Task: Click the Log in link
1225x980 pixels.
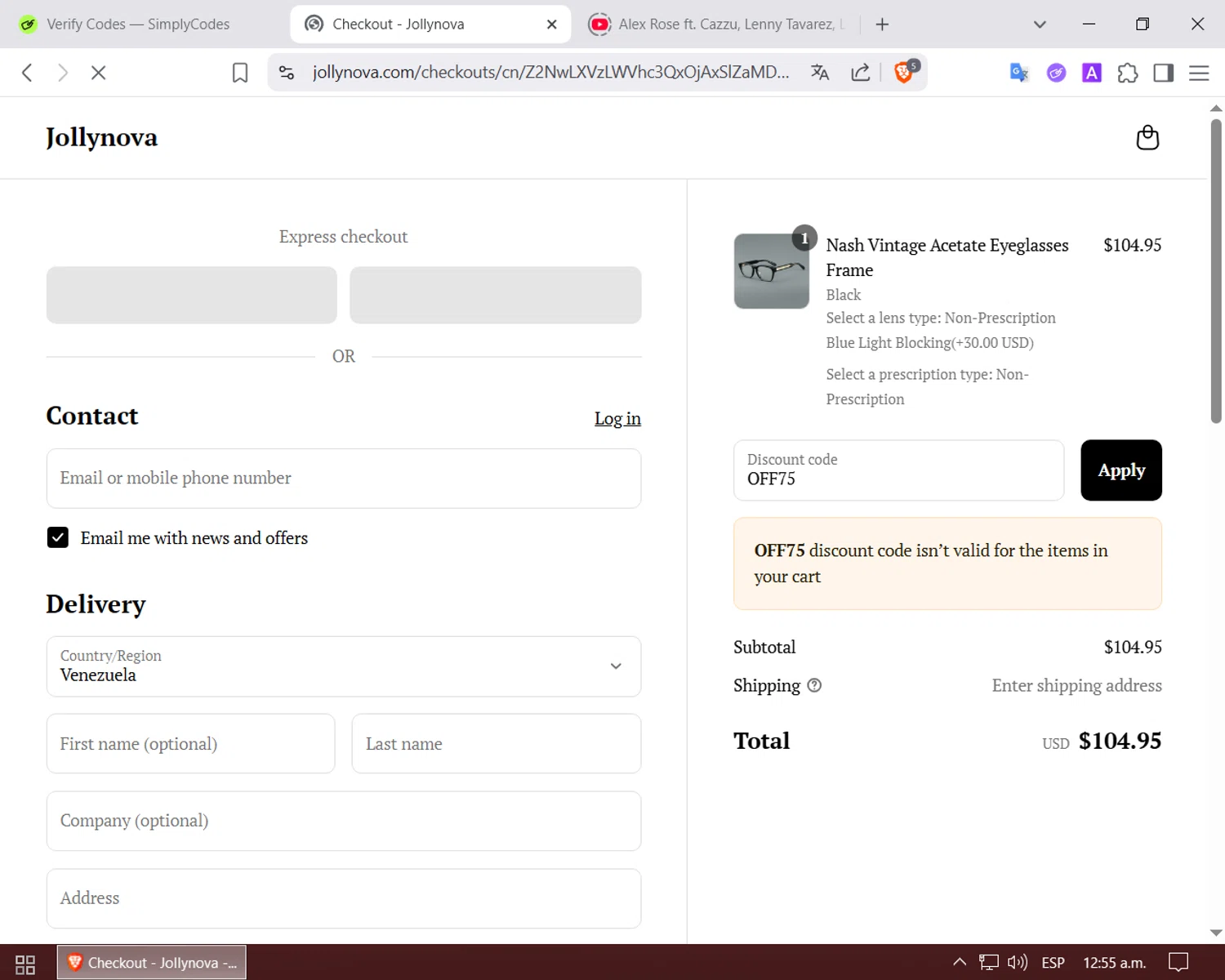Action: pos(617,419)
